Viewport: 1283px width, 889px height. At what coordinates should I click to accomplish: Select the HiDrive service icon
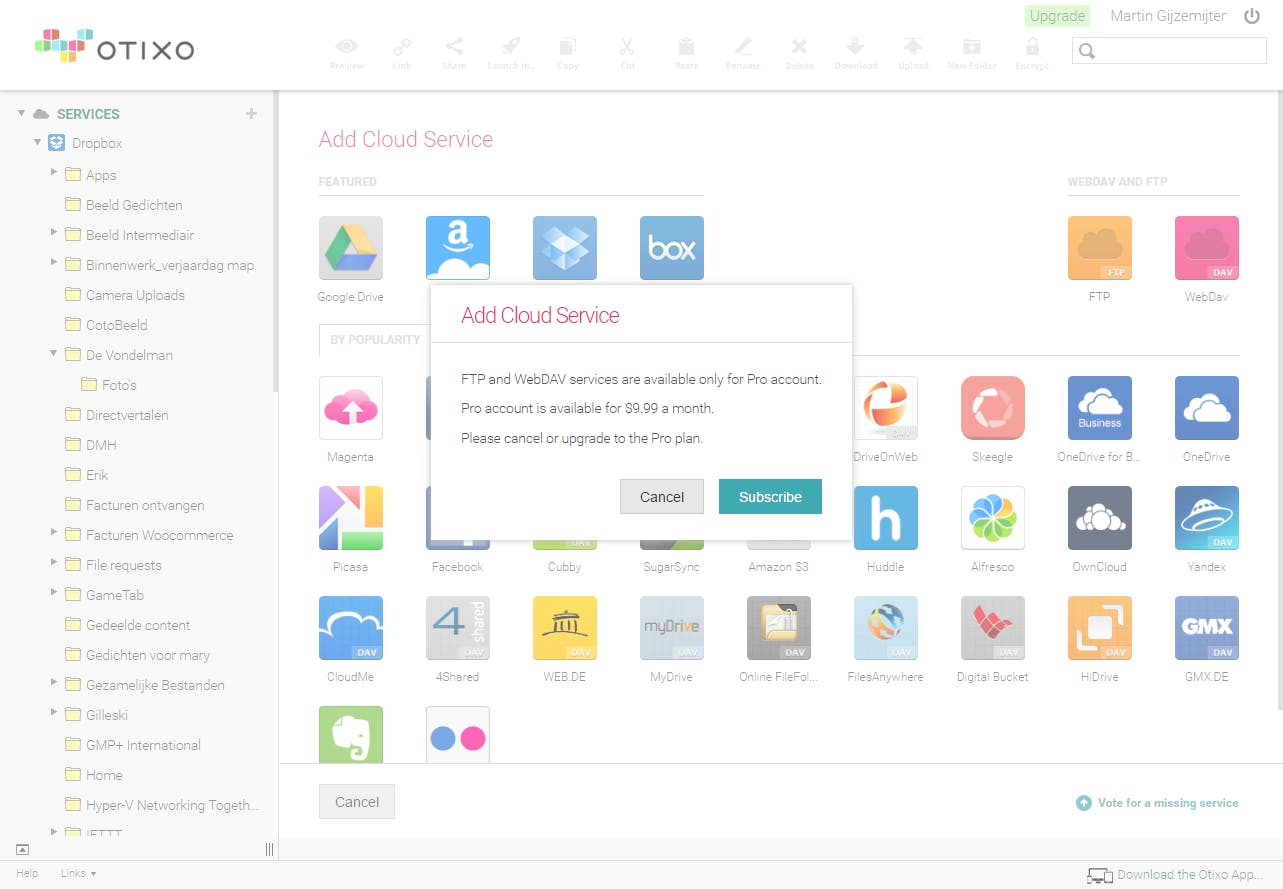1100,628
